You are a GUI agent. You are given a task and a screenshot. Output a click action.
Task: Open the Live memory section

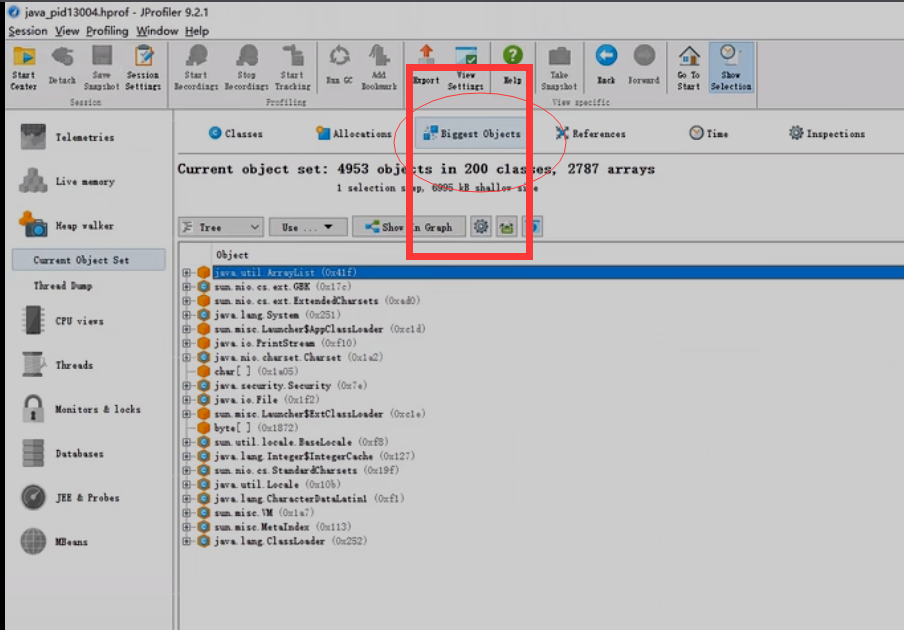click(68, 181)
